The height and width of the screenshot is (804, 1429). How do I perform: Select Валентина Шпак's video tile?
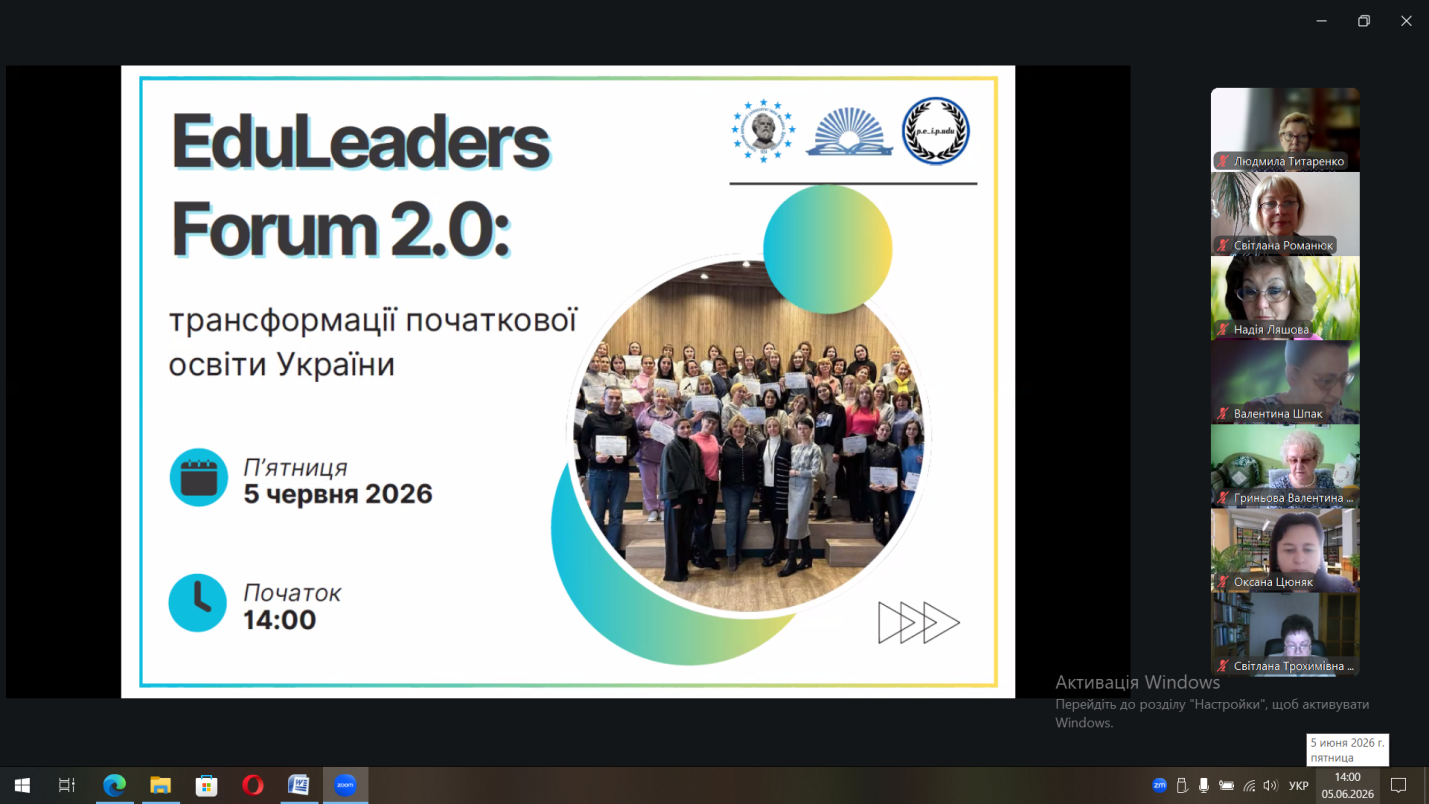1285,381
